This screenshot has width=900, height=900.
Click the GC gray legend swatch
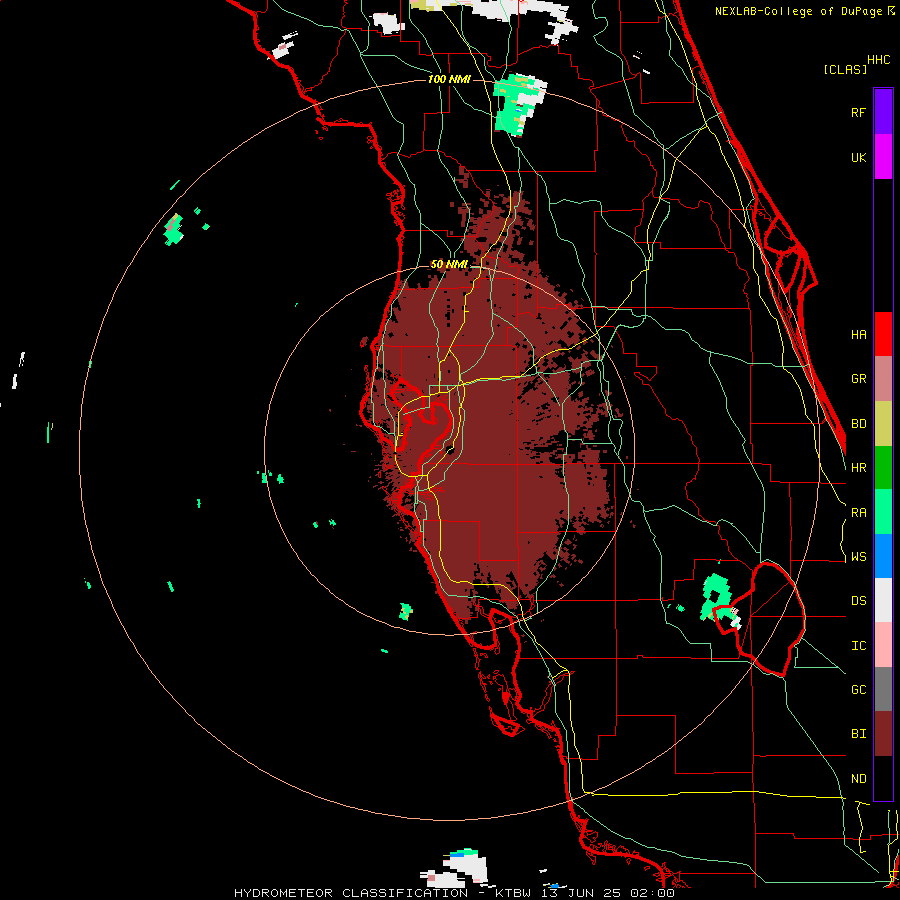[883, 689]
